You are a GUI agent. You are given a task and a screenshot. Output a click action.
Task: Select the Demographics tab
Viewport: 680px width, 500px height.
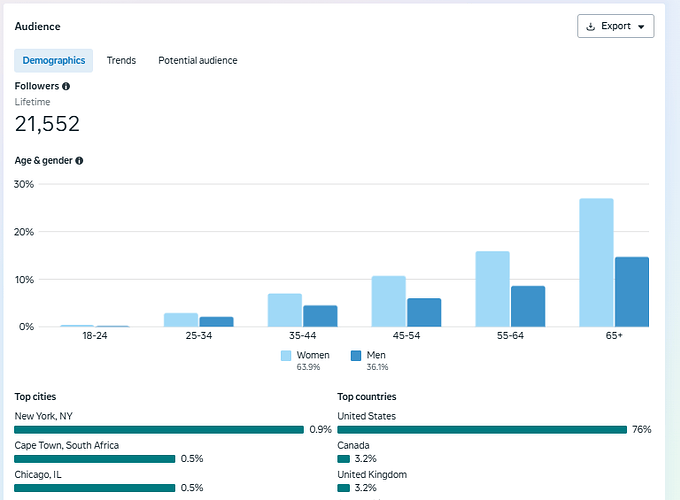tap(53, 60)
